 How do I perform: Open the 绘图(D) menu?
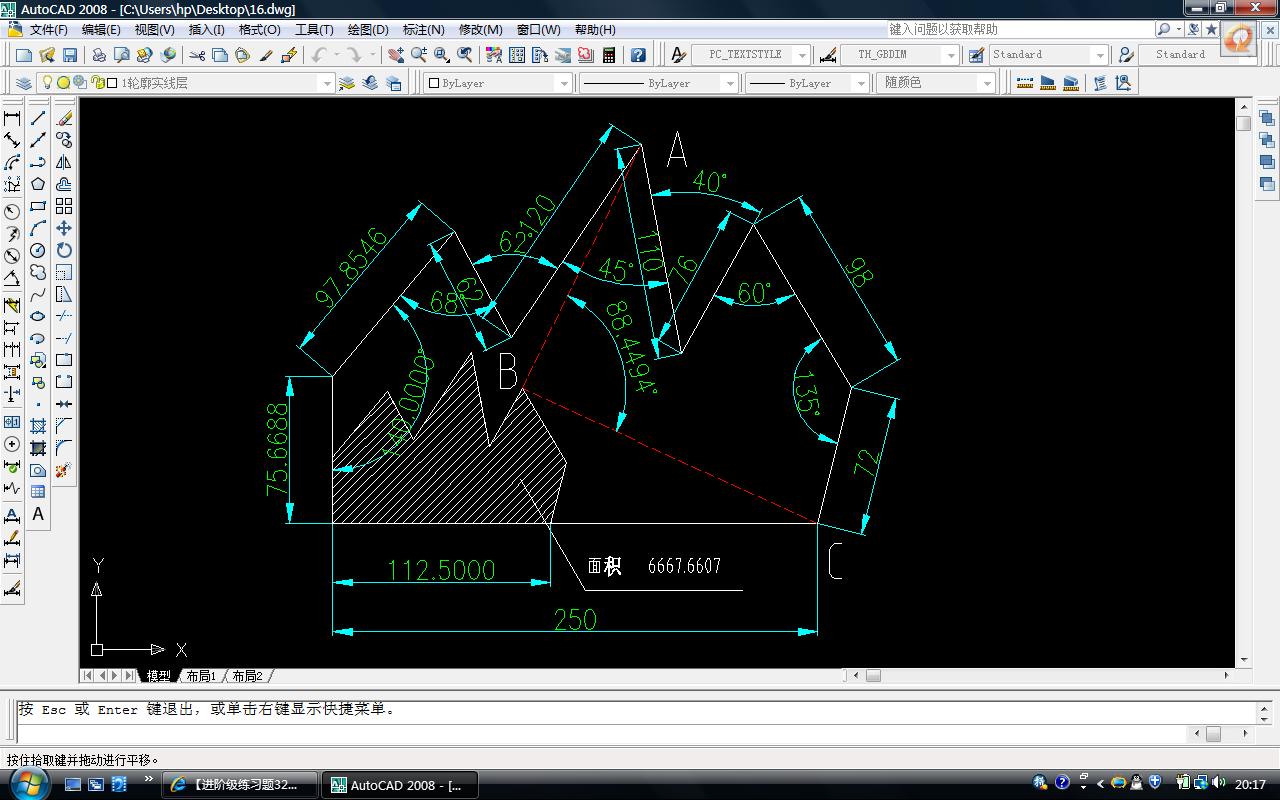click(x=368, y=30)
